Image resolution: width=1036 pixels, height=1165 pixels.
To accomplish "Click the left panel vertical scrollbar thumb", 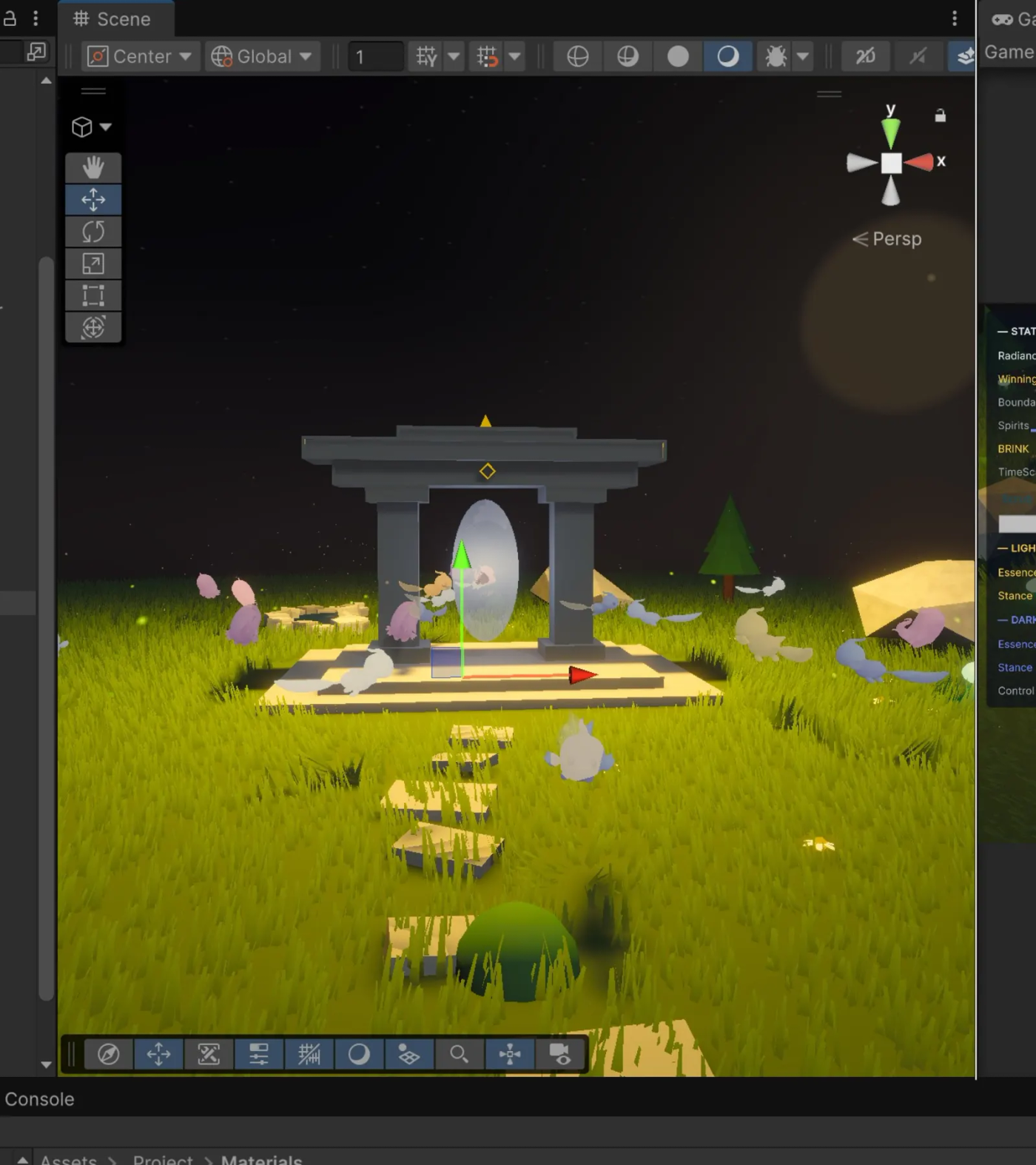I will click(46, 629).
